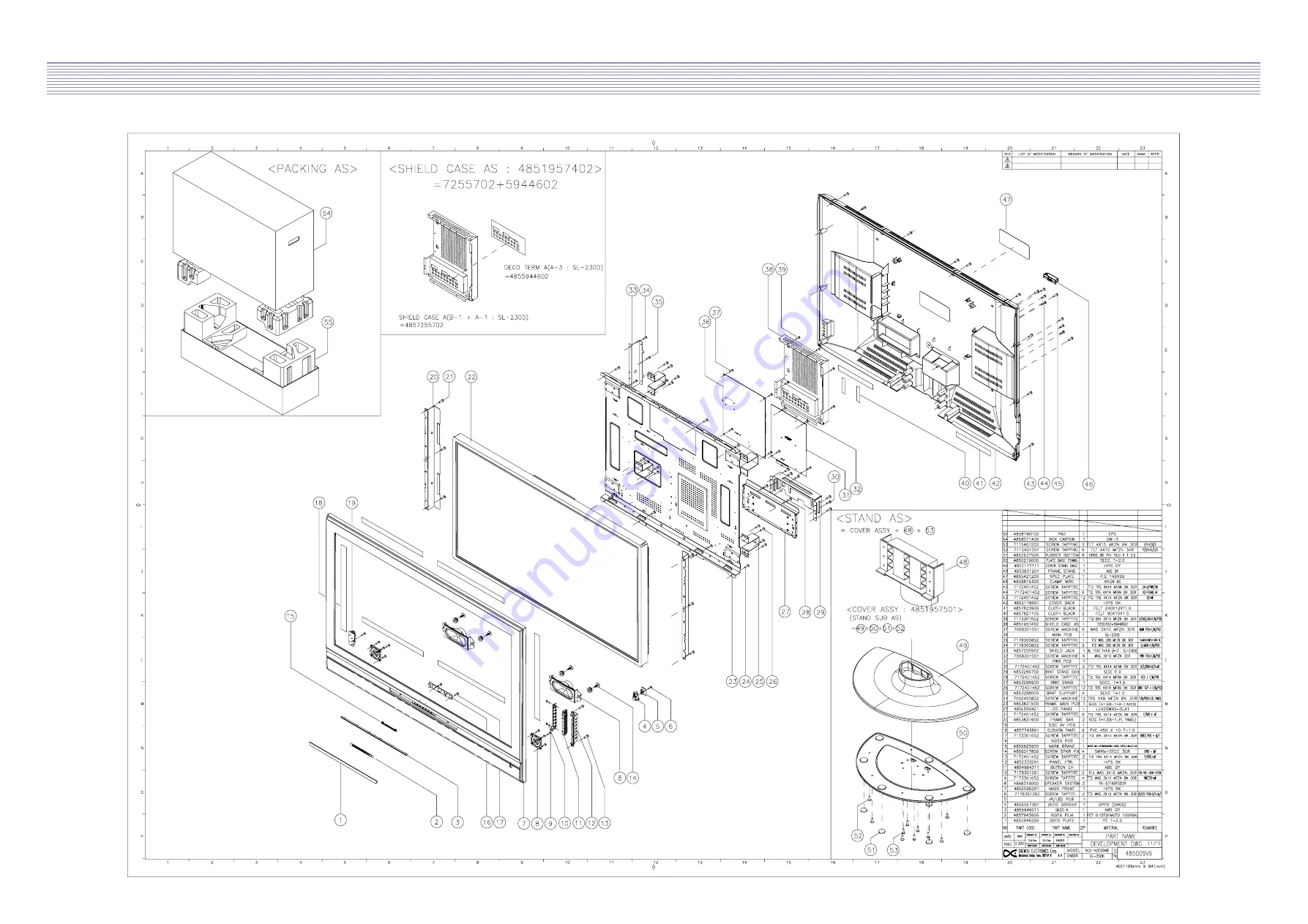Select the COVER ASSY : 4851957501 label

tap(904, 609)
